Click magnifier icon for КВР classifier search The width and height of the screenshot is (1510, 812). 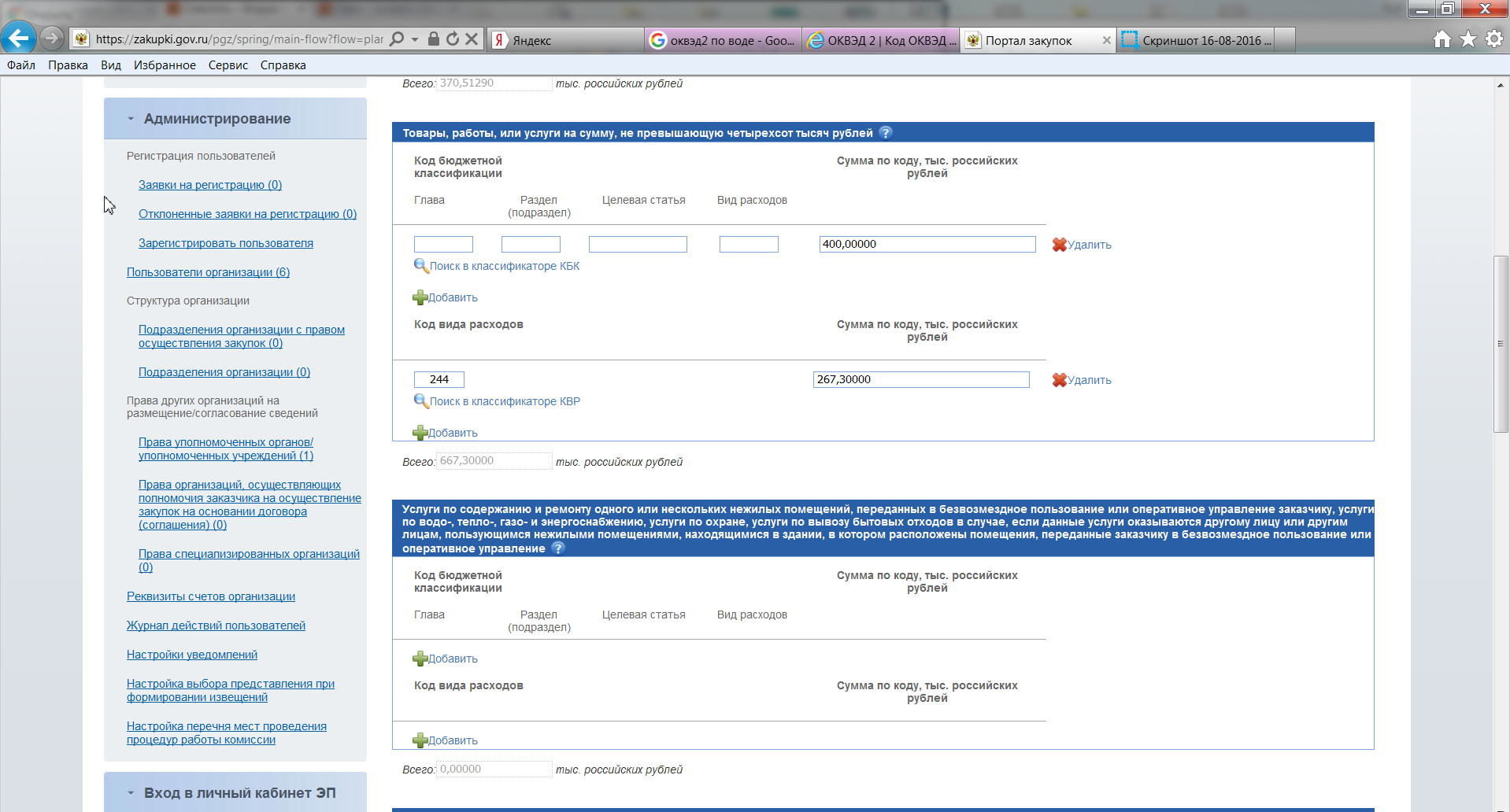[x=421, y=401]
